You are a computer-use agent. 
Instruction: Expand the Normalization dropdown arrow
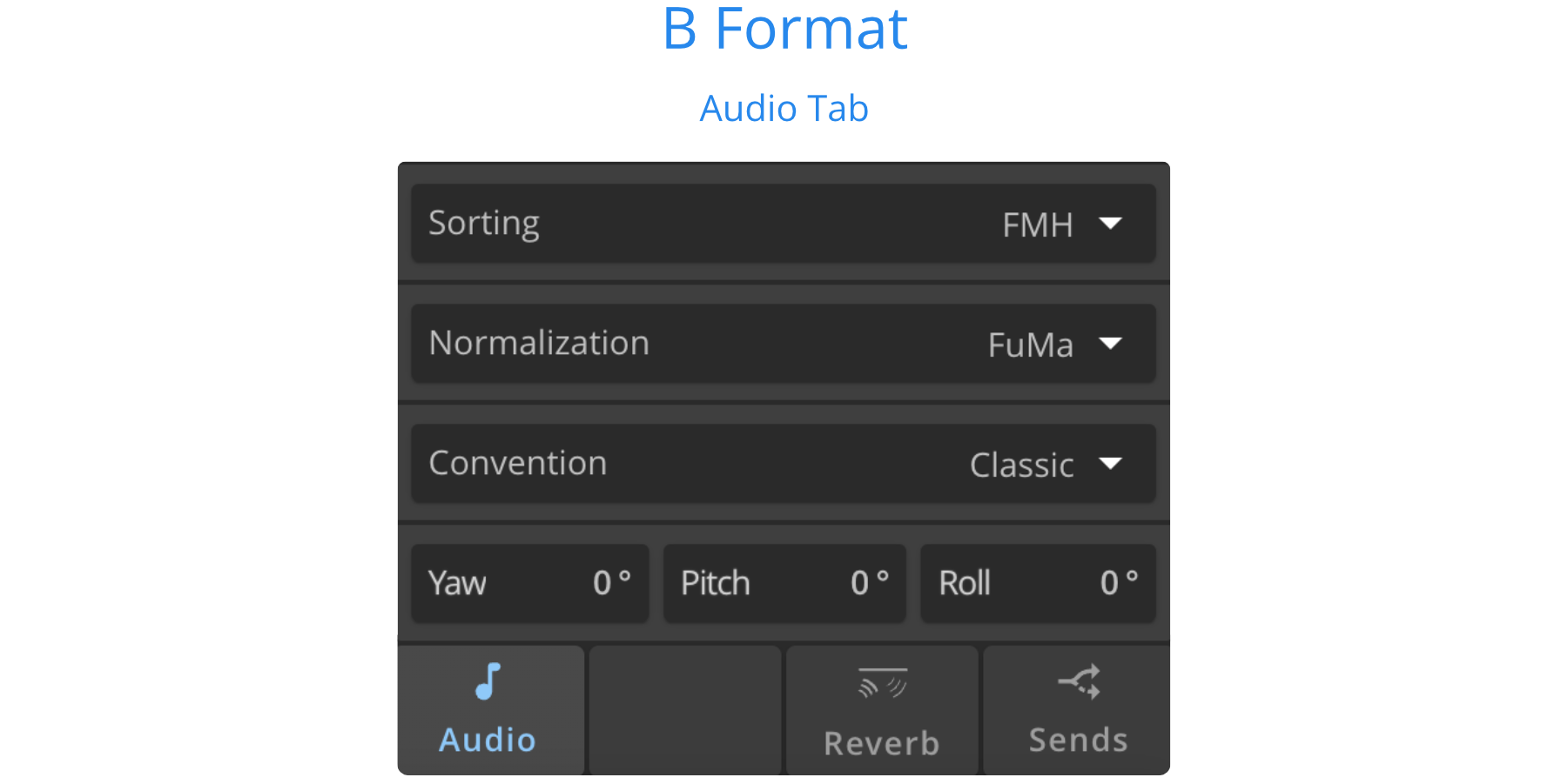(1110, 344)
